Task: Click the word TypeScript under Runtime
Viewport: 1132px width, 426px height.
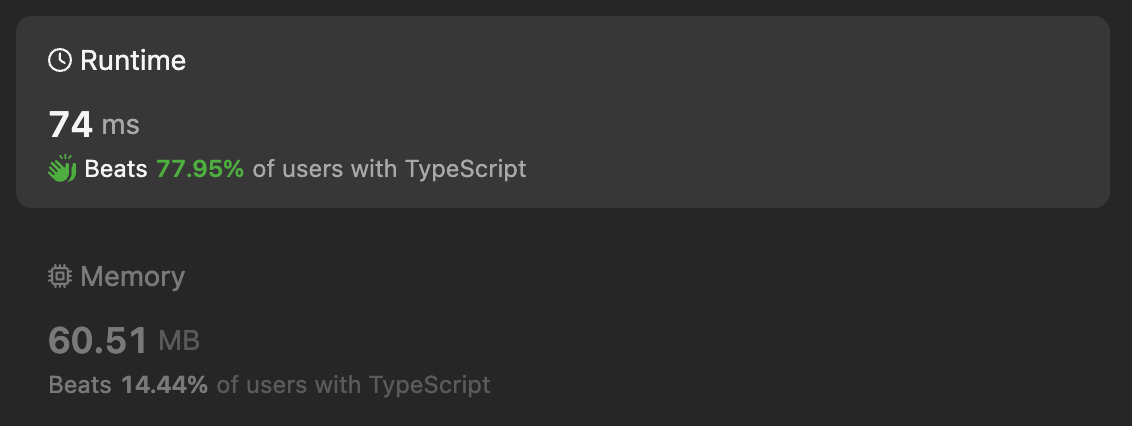Action: 465,169
